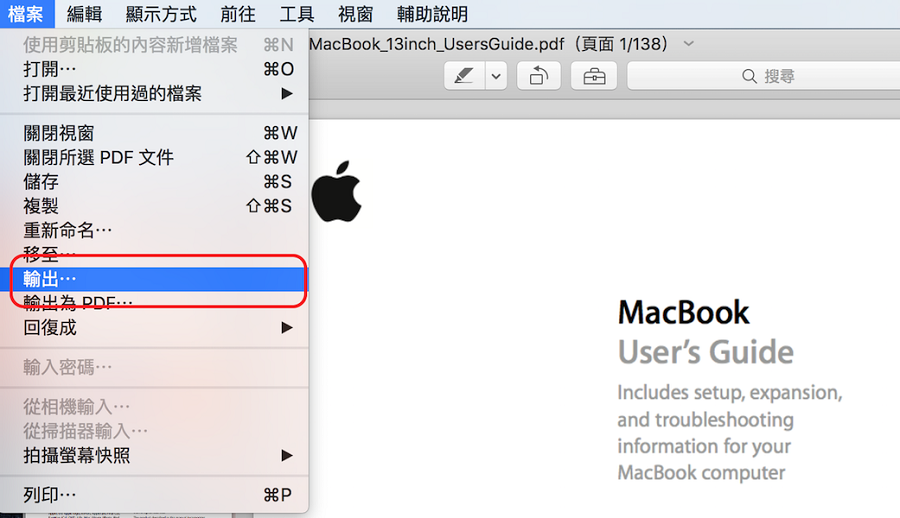The width and height of the screenshot is (900, 518).
Task: Show the markup toolbox icon
Action: click(x=594, y=76)
